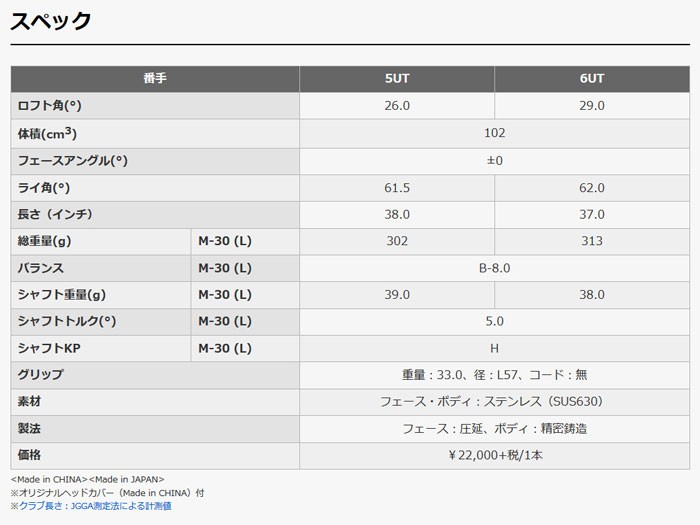Click the 29.0 loft angle value
The width and height of the screenshot is (700, 525).
click(592, 106)
